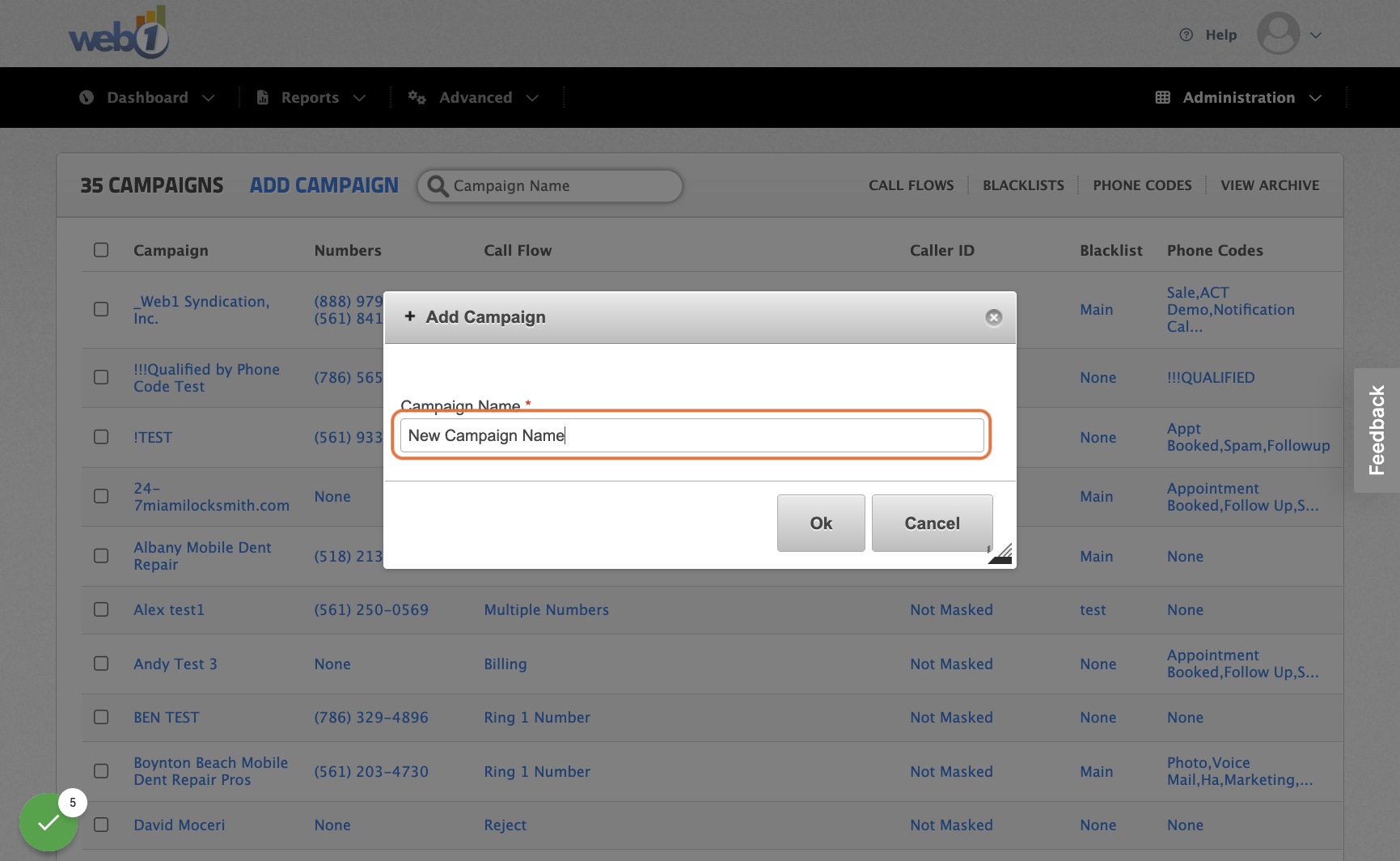This screenshot has height=861, width=1400.
Task: Open the Phone Codes page
Action: [x=1142, y=185]
